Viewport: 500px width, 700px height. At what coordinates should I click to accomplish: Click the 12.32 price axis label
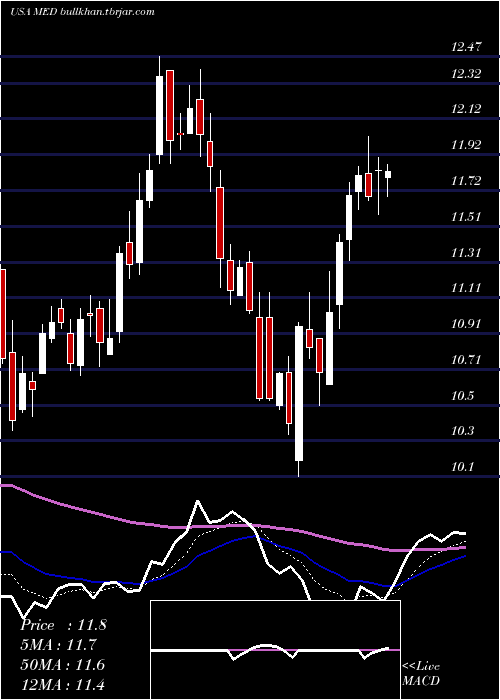point(466,74)
